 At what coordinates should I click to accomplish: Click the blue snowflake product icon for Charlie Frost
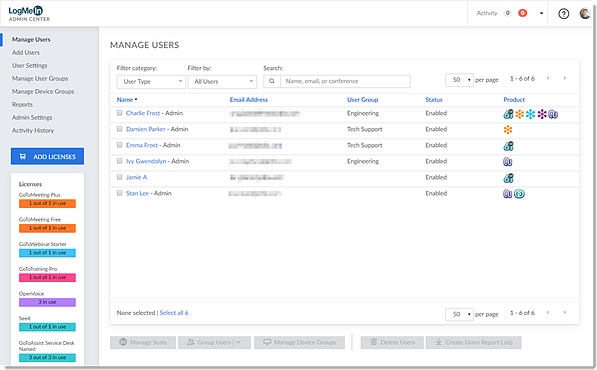click(x=530, y=114)
